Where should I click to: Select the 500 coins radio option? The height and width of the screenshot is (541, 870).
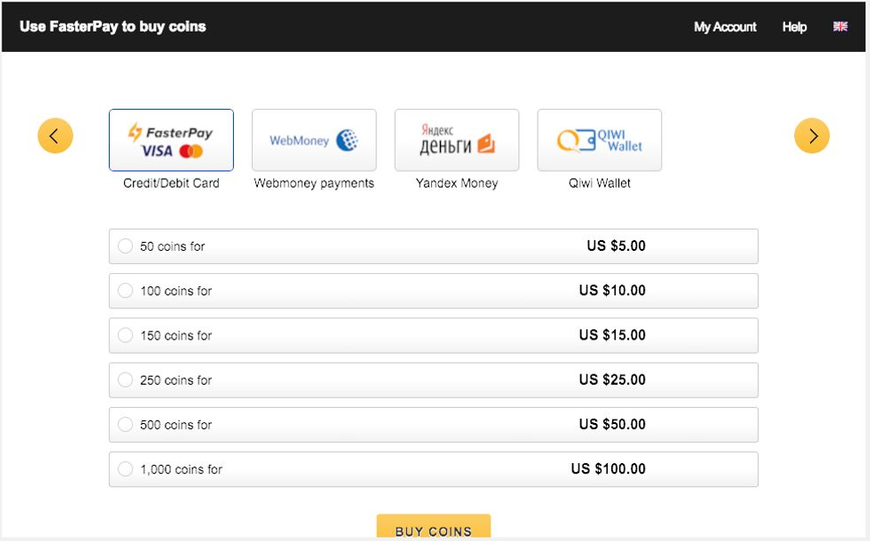point(125,424)
